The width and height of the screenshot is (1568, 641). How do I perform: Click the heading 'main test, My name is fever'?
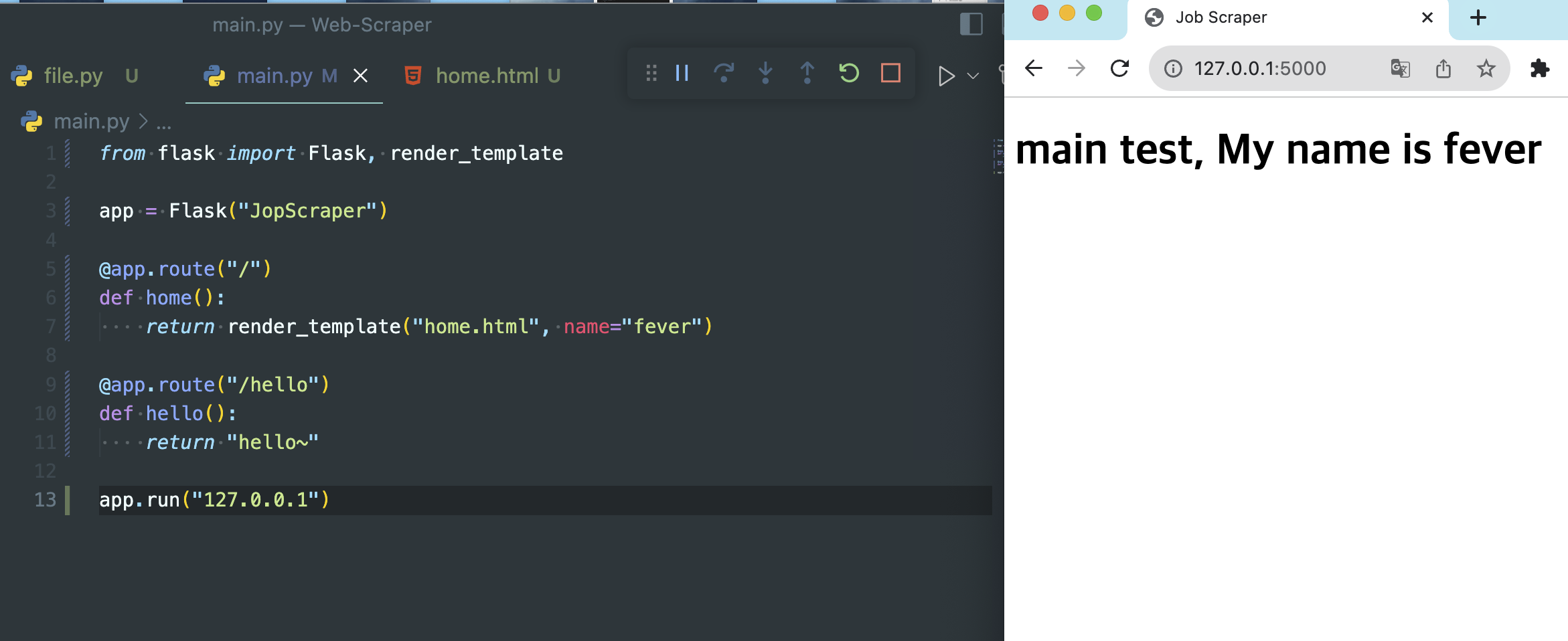(x=1278, y=149)
